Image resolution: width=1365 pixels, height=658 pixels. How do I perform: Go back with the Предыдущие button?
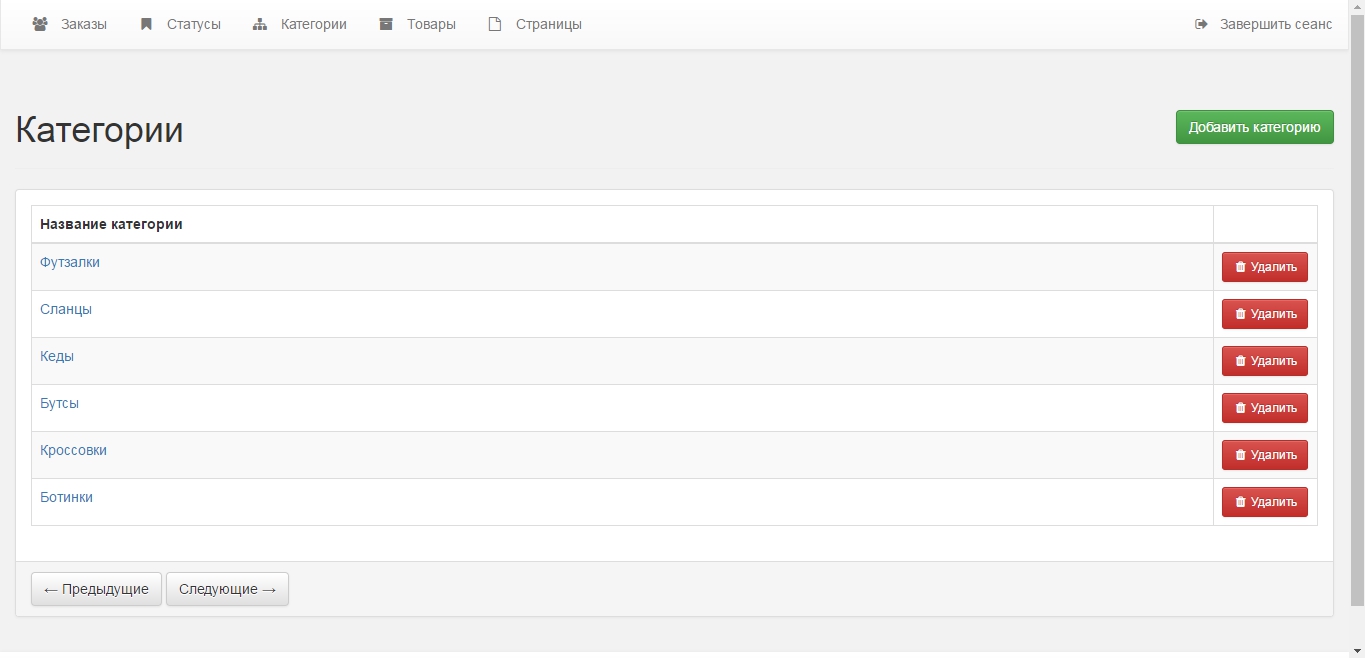point(96,589)
